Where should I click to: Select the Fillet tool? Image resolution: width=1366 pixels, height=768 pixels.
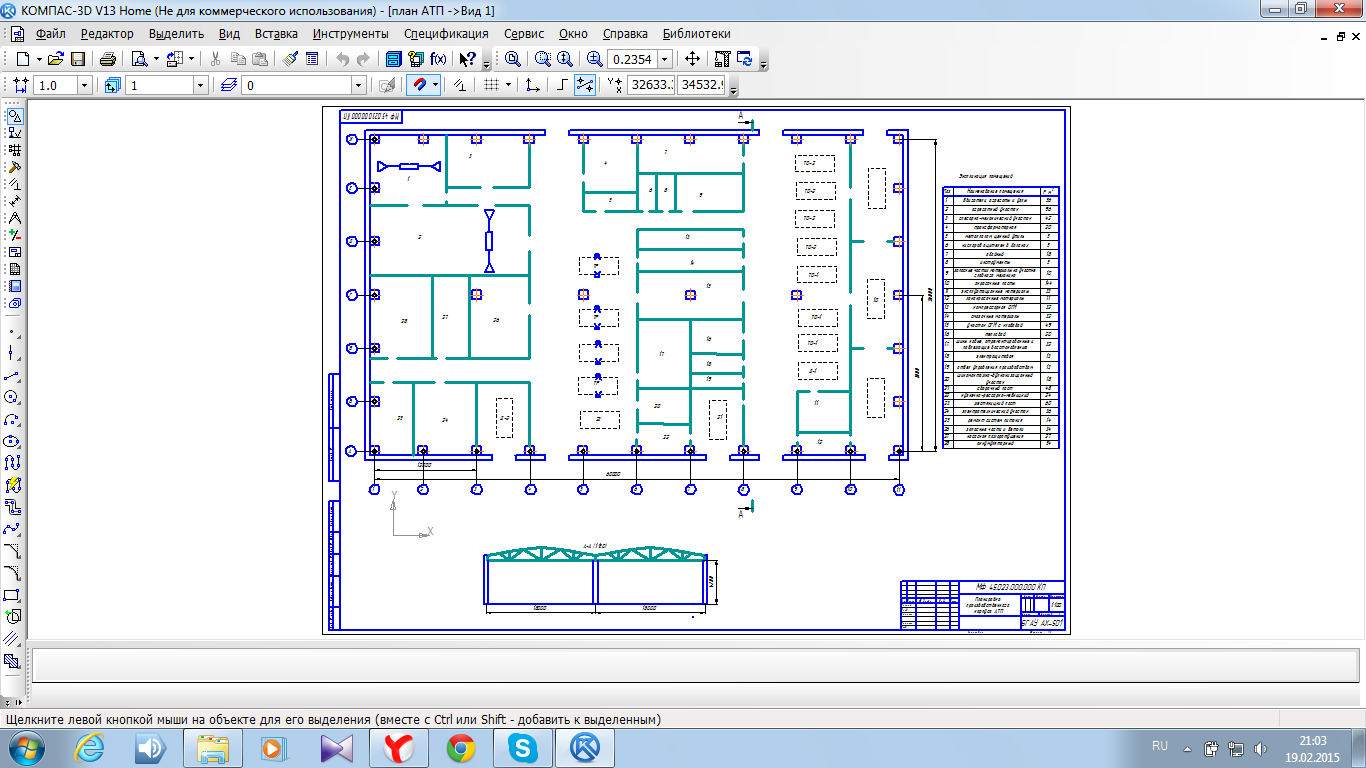coord(13,573)
